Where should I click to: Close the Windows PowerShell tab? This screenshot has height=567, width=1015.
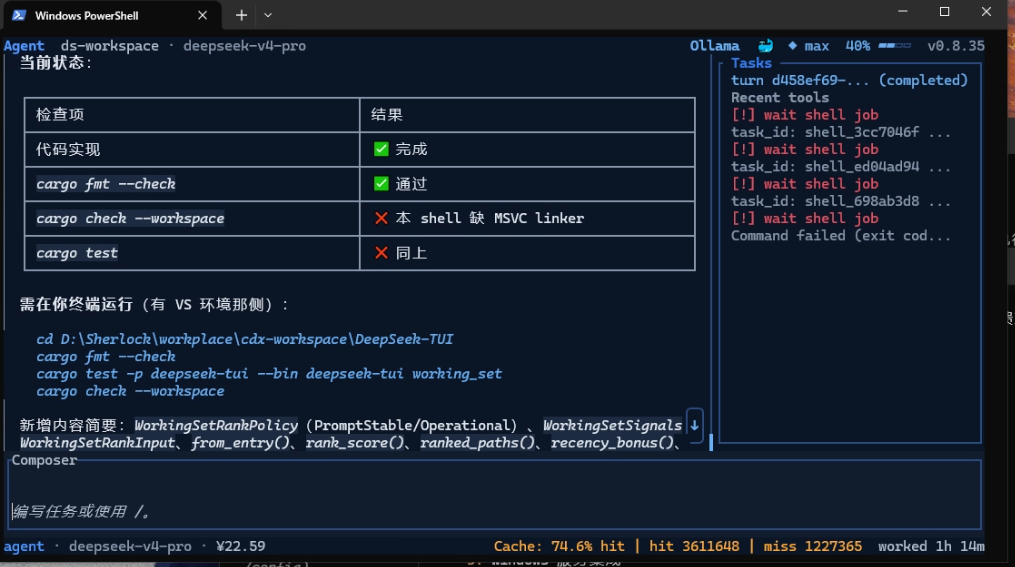202,15
